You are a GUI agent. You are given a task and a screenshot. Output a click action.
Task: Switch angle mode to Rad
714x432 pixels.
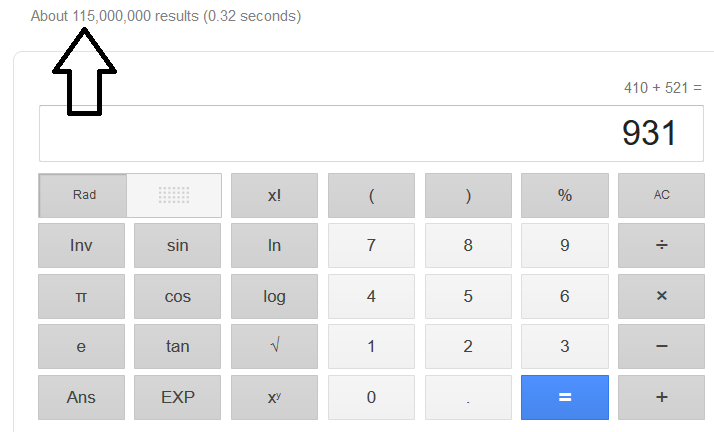click(x=84, y=195)
